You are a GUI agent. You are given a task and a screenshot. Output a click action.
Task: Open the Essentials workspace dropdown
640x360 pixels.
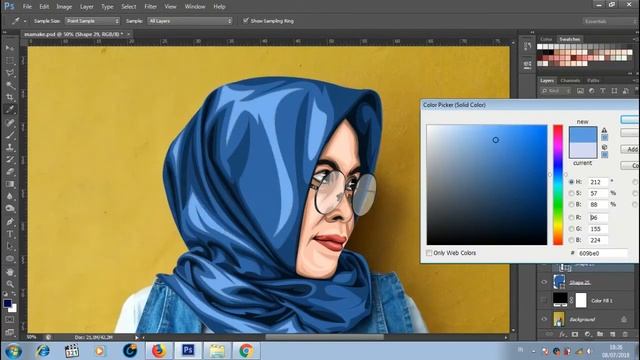[x=610, y=21]
